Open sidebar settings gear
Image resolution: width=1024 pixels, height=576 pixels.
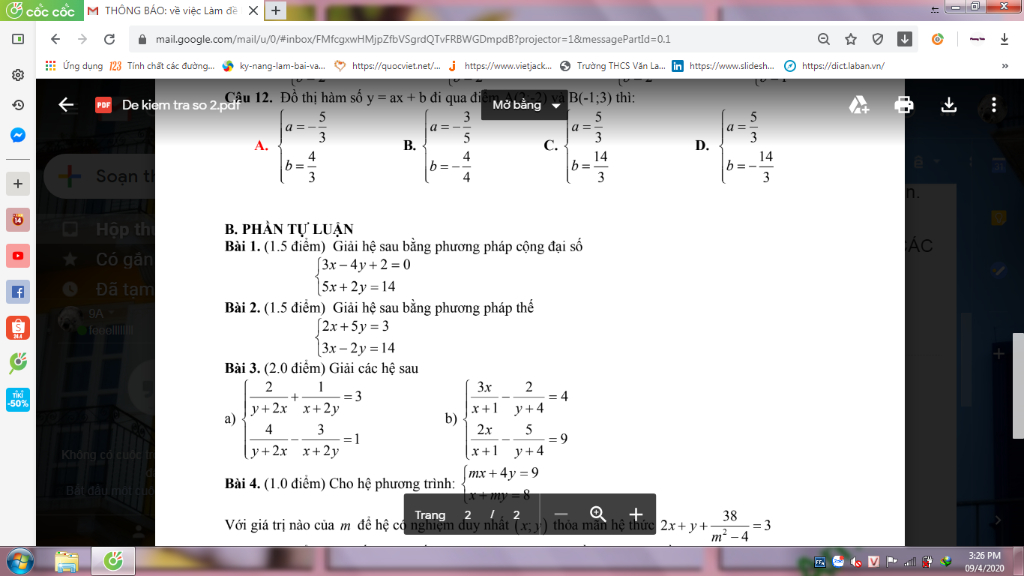(18, 75)
